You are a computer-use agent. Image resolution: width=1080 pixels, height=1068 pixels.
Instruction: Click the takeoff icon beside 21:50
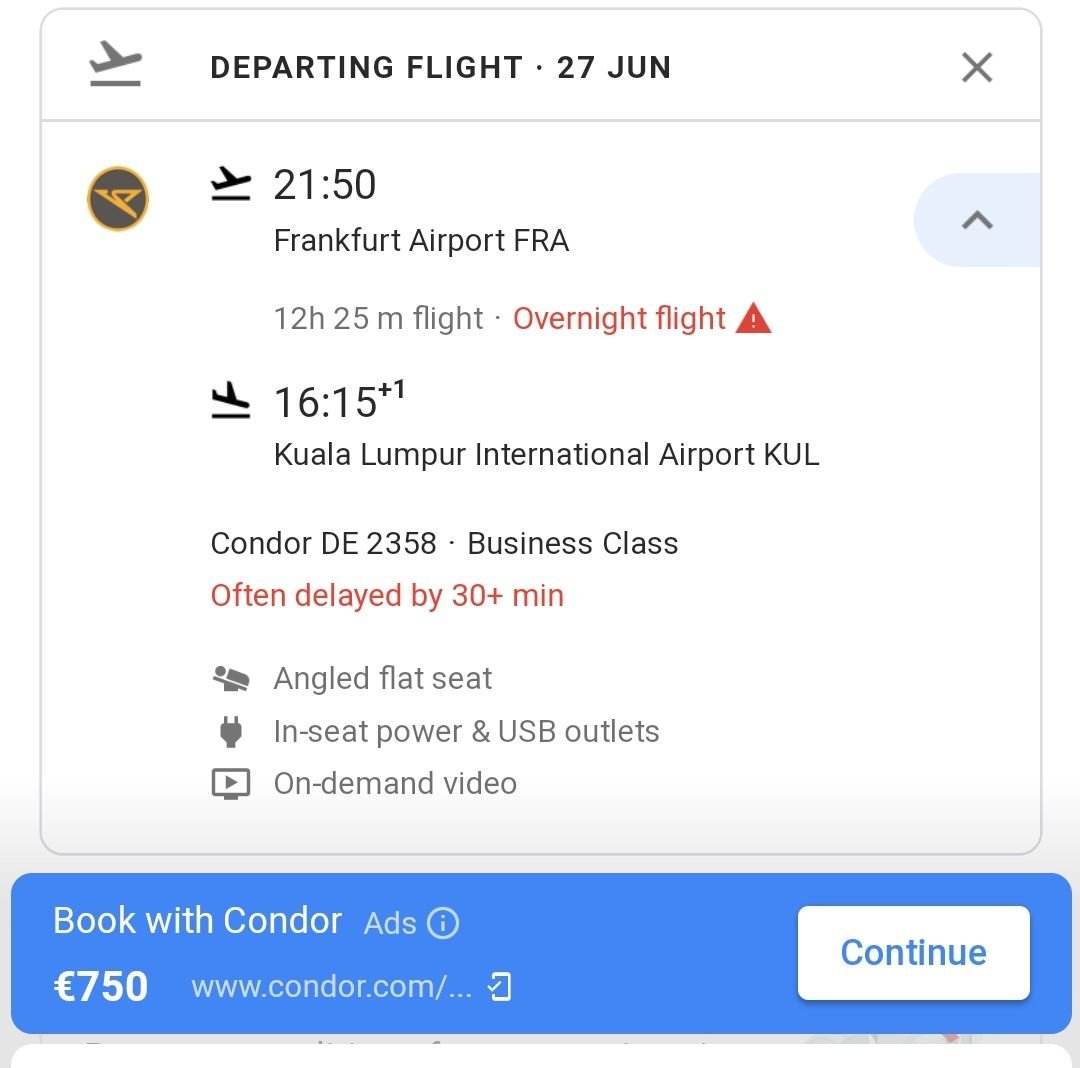231,183
